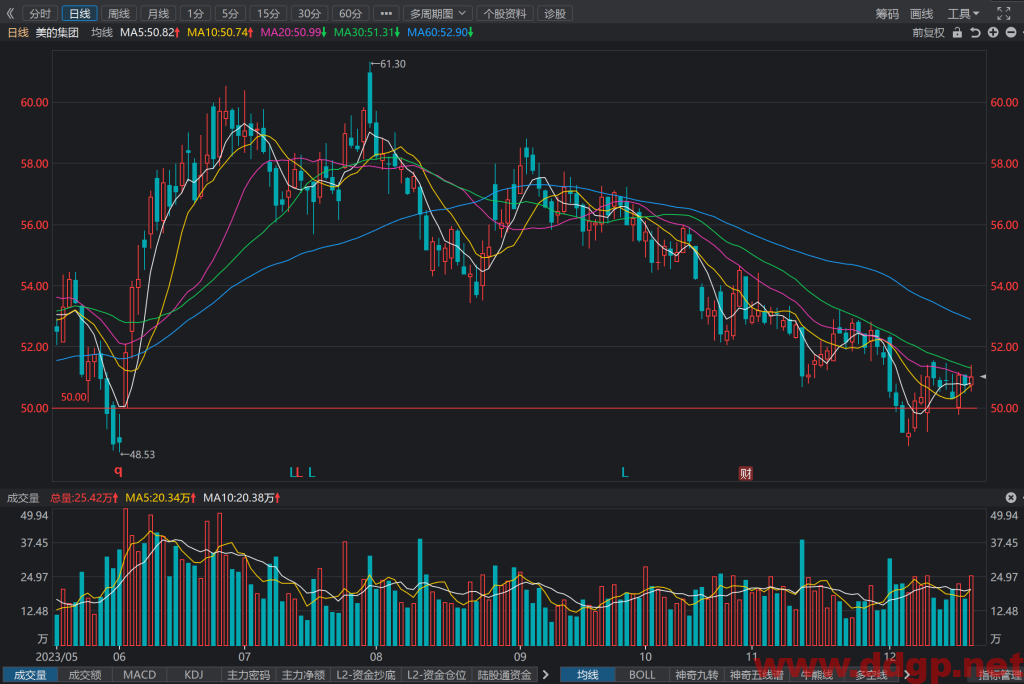The width and height of the screenshot is (1024, 684).
Task: Expand the 多周期图 dropdown
Action: click(438, 14)
